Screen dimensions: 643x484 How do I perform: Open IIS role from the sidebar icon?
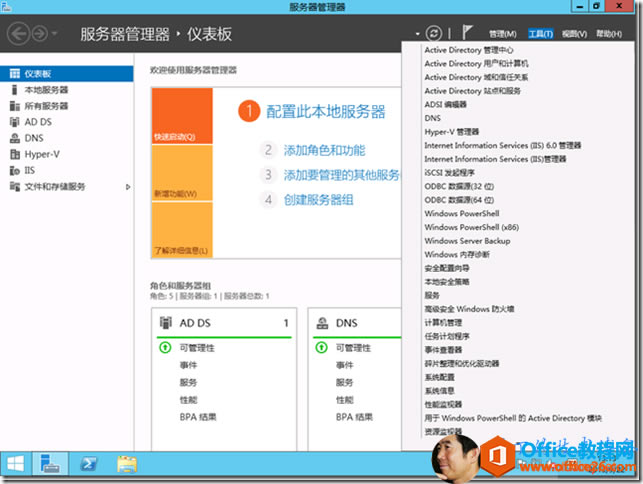point(15,171)
